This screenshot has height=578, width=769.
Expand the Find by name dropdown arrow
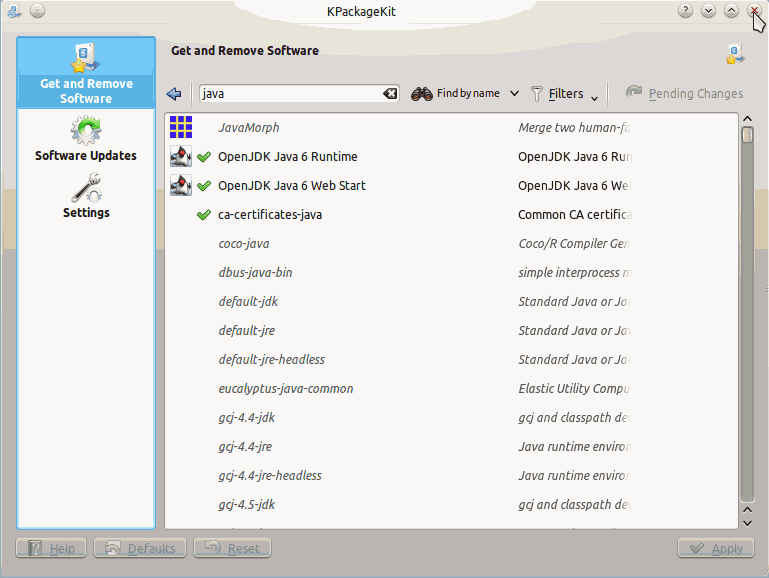514,93
